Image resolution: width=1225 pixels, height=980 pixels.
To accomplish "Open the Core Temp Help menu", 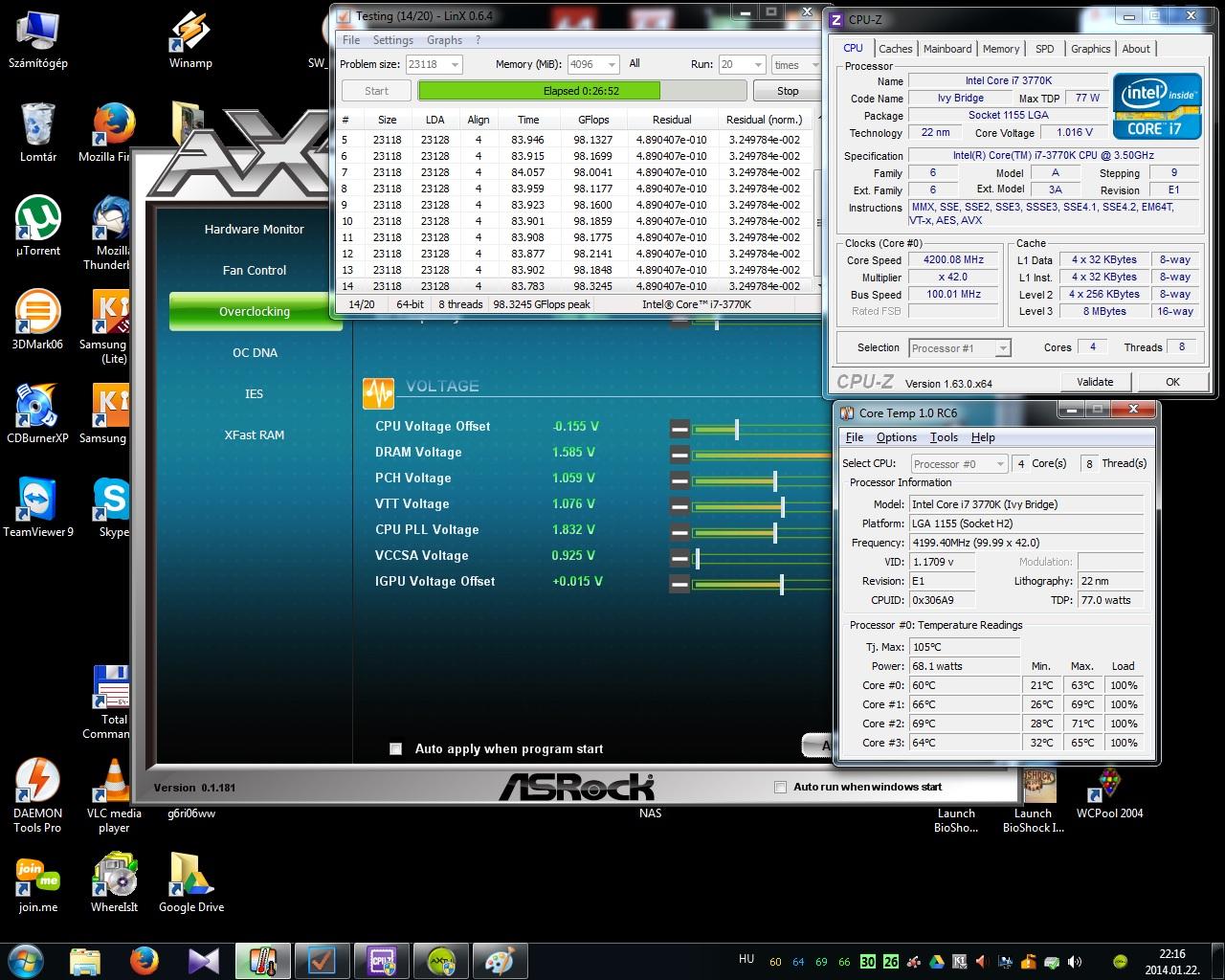I will [x=983, y=437].
